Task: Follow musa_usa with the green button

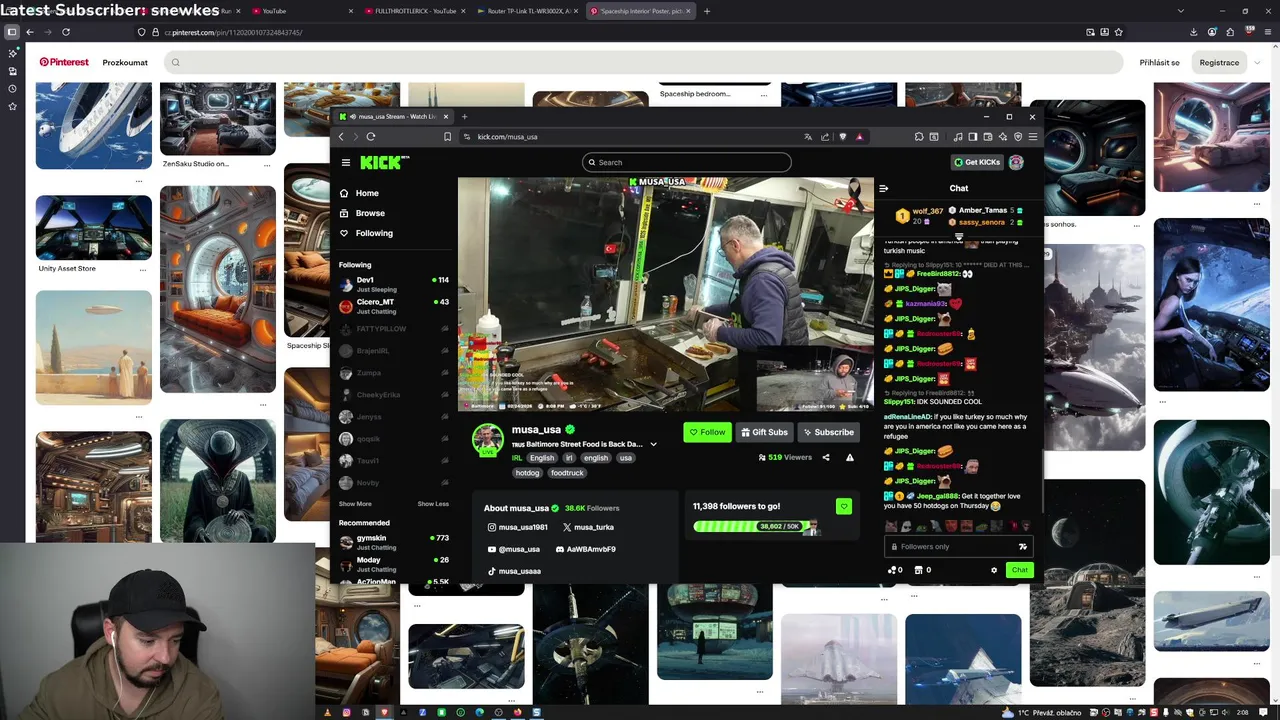Action: coord(707,432)
